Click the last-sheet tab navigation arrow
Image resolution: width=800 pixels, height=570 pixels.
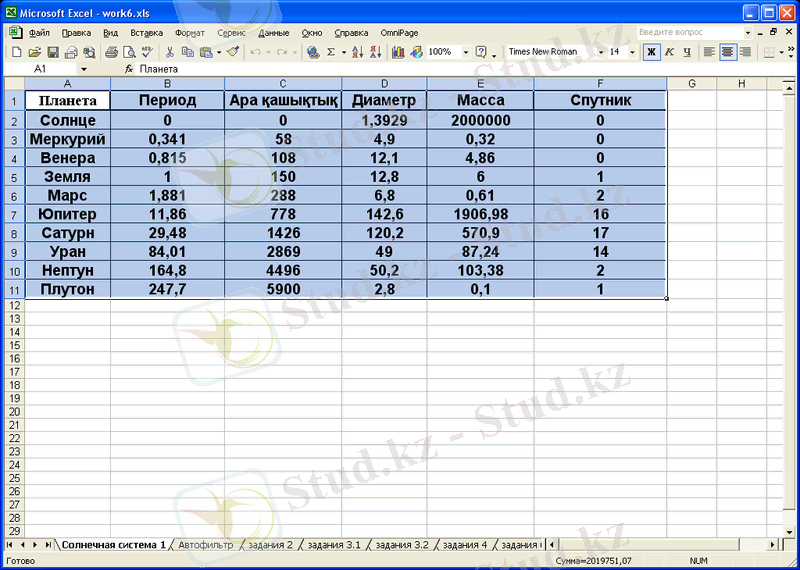click(49, 545)
